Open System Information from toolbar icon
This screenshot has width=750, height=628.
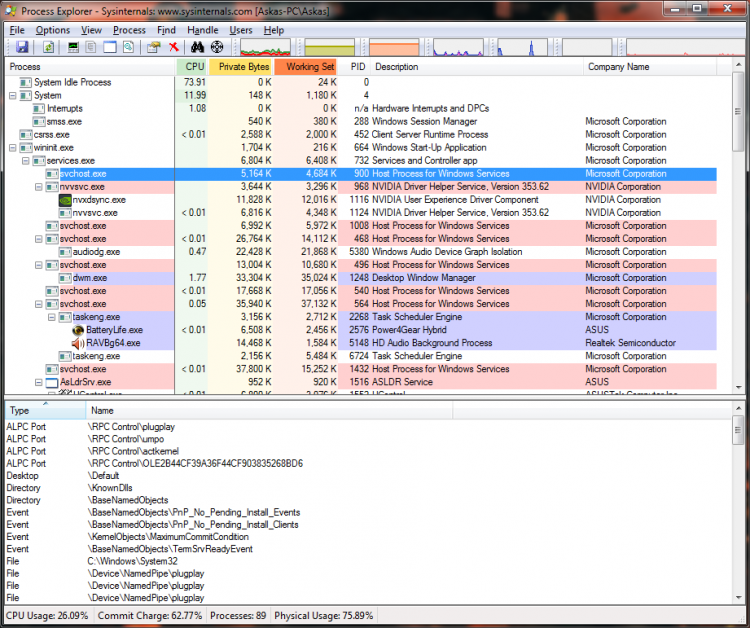click(73, 47)
